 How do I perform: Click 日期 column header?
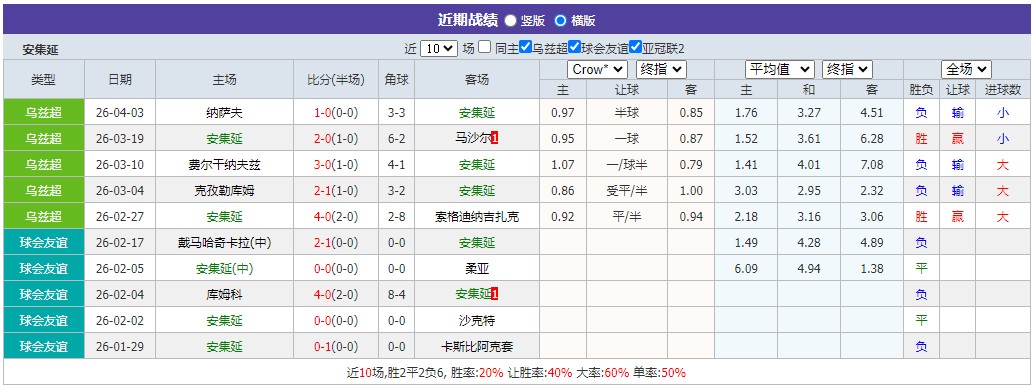(120, 80)
